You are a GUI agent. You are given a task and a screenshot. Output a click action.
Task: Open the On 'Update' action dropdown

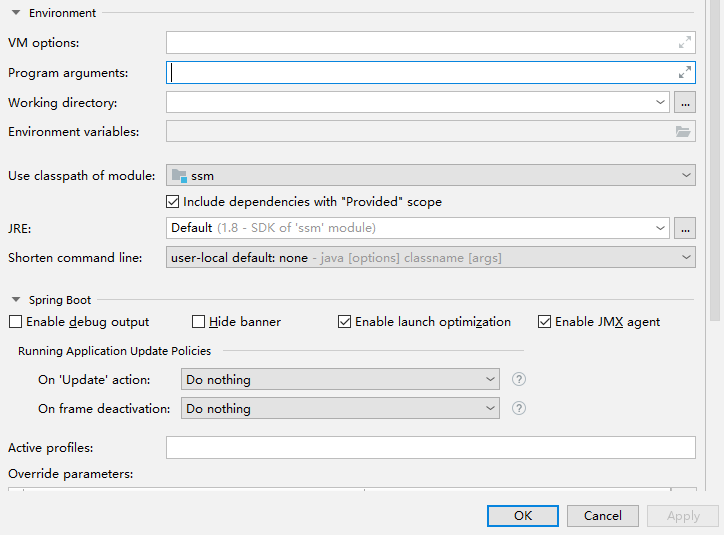(x=340, y=379)
